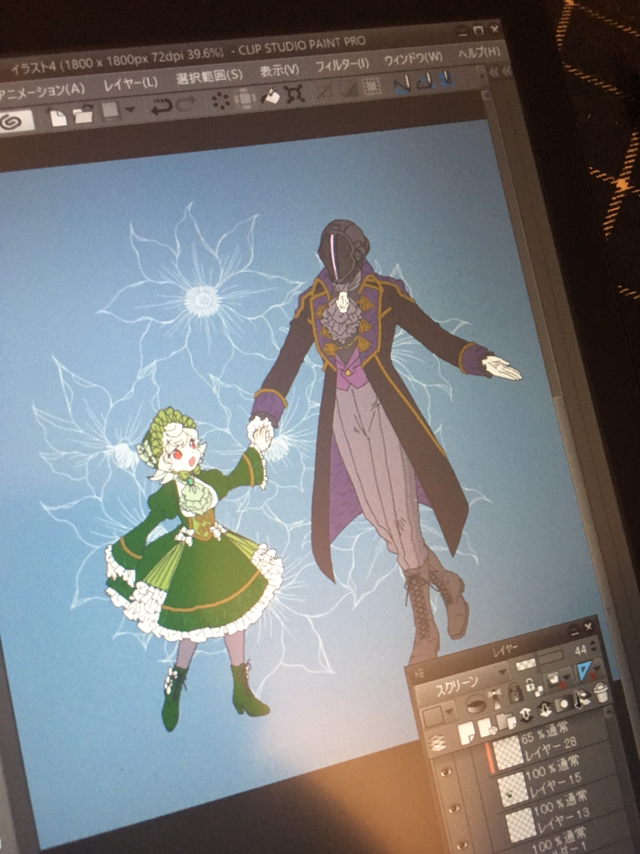The width and height of the screenshot is (640, 854).
Task: Click the Scale/Rotate transform icon
Action: click(295, 94)
